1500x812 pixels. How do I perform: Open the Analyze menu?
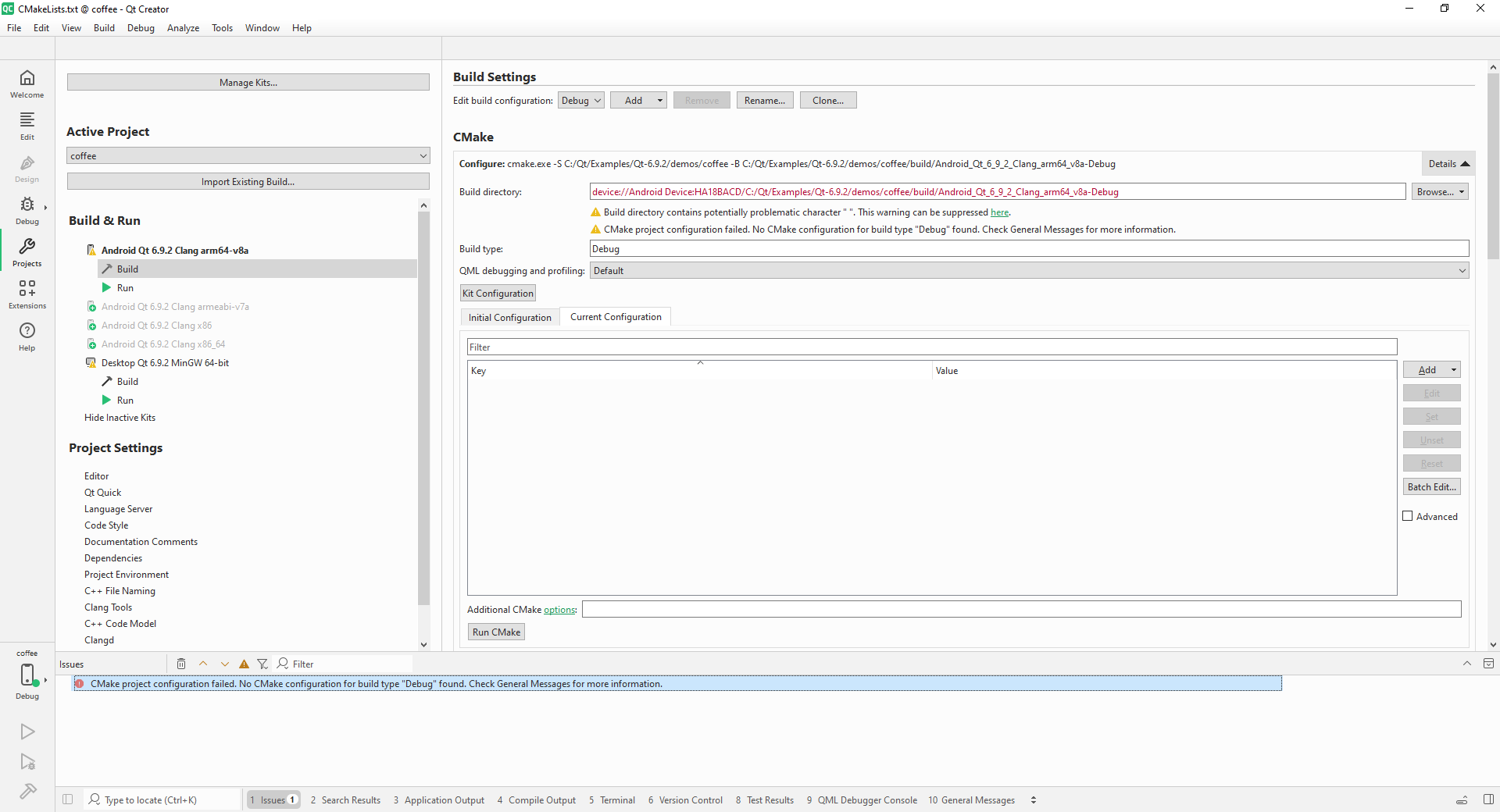[x=183, y=28]
